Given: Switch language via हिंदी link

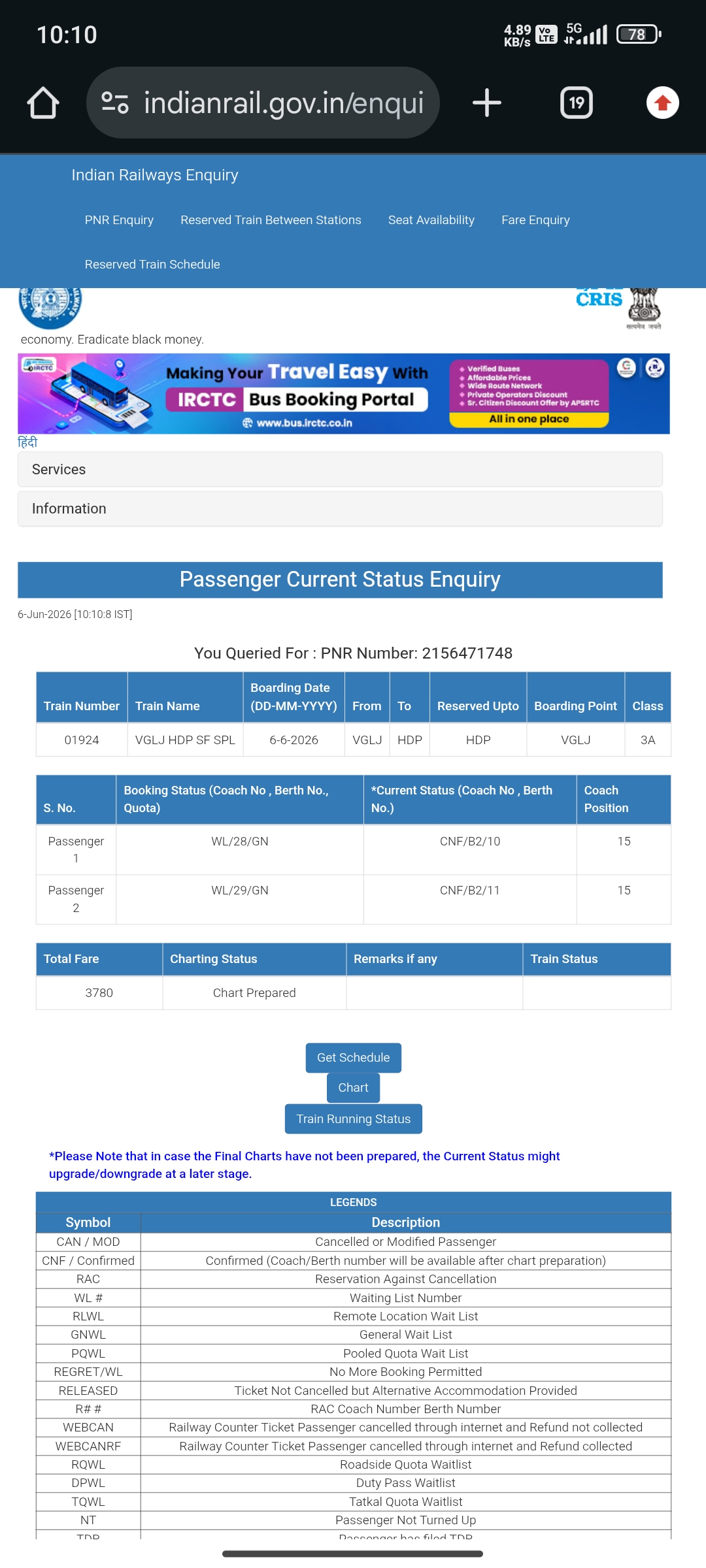Looking at the screenshot, I should [x=27, y=442].
